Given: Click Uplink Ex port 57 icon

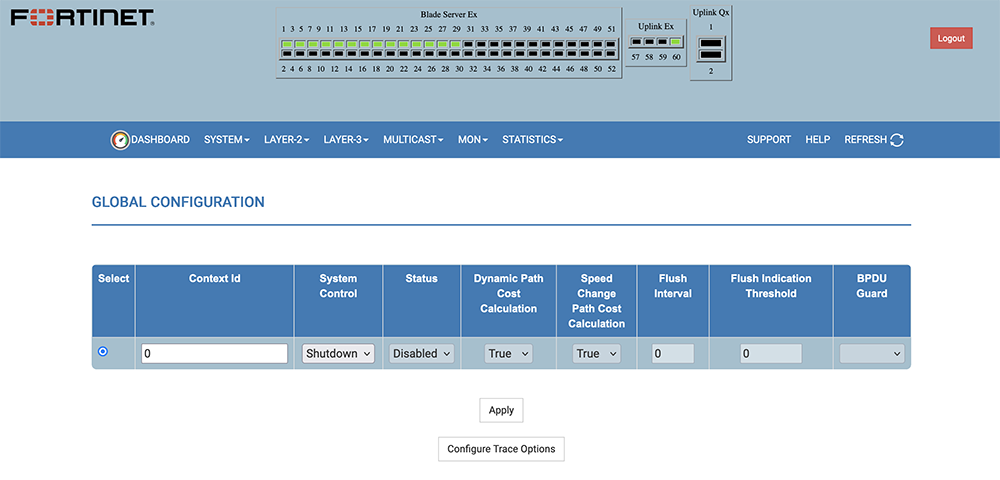Looking at the screenshot, I should pyautogui.click(x=636, y=42).
